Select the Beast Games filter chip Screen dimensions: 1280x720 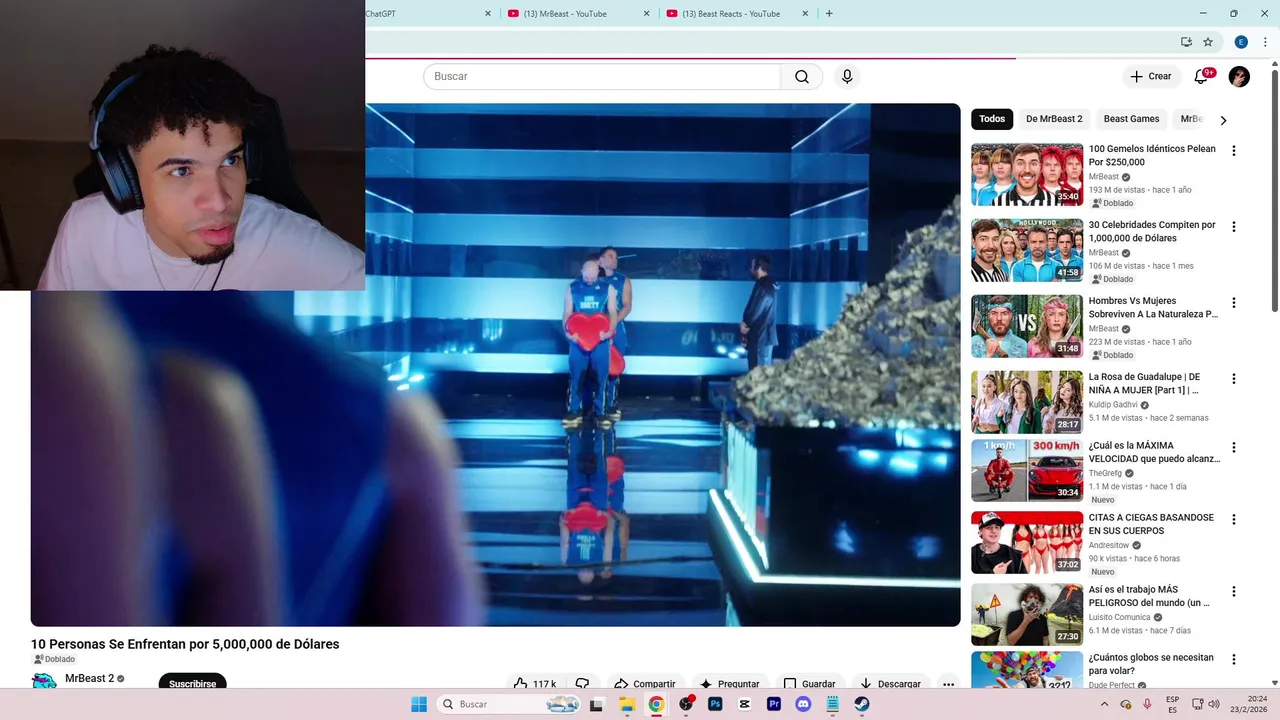(x=1131, y=119)
